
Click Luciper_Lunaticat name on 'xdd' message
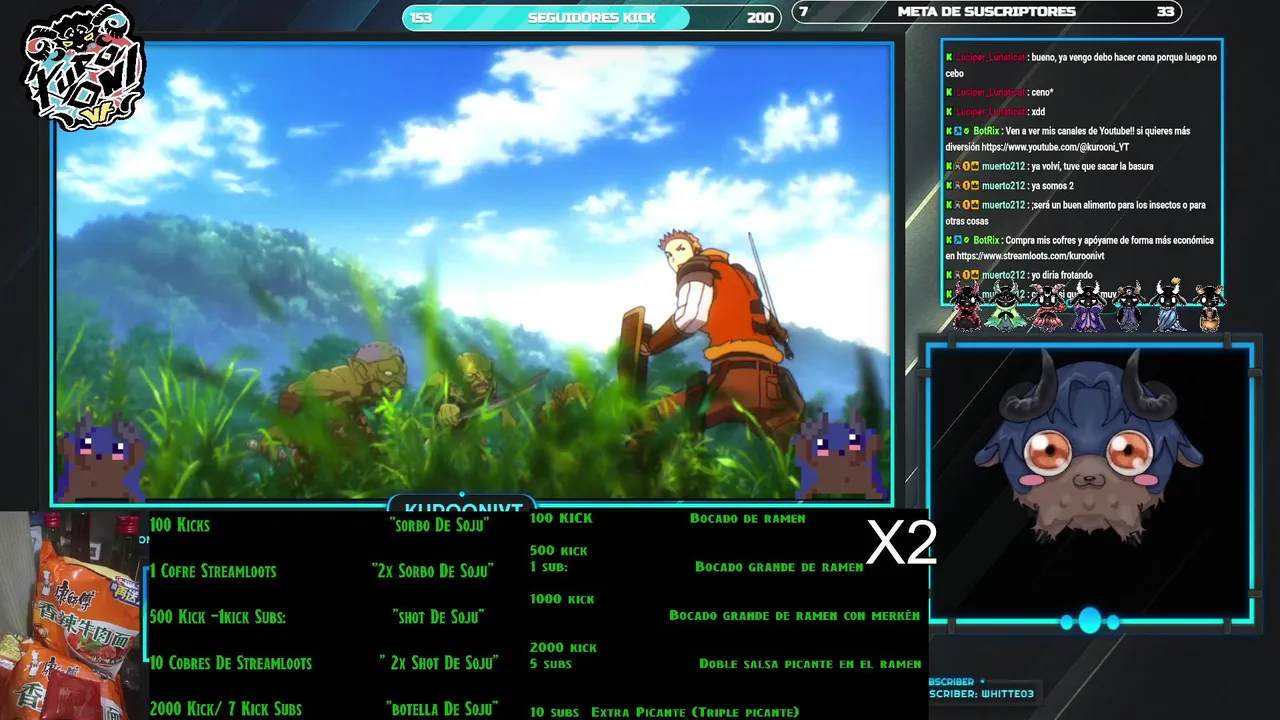[x=991, y=112]
